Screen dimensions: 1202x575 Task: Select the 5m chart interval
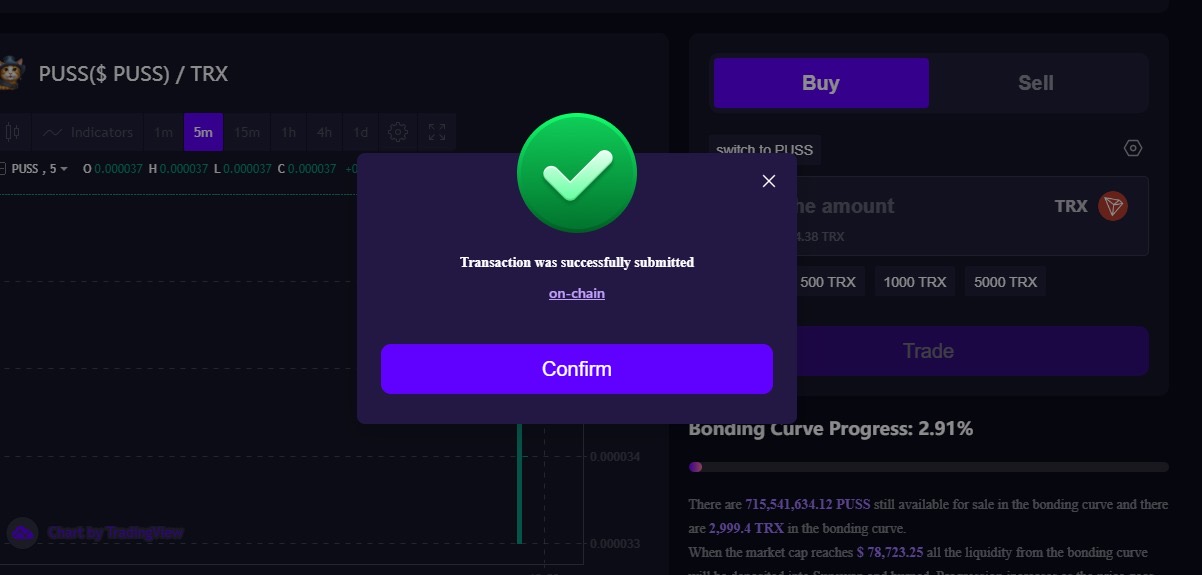[x=203, y=132]
